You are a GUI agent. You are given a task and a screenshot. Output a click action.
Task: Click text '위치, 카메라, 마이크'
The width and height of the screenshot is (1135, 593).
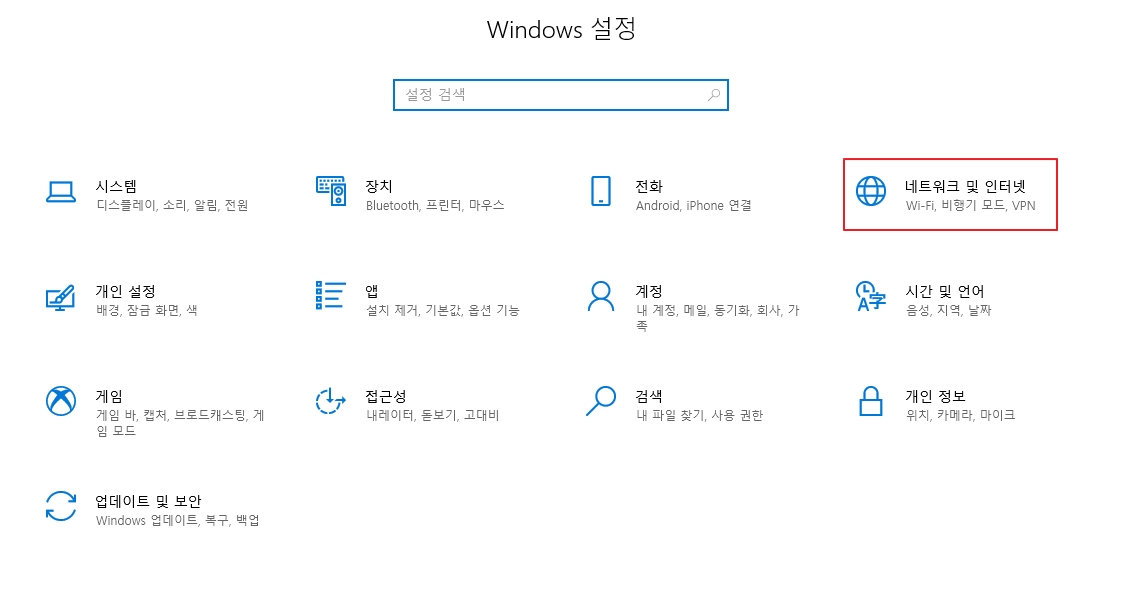(x=961, y=416)
